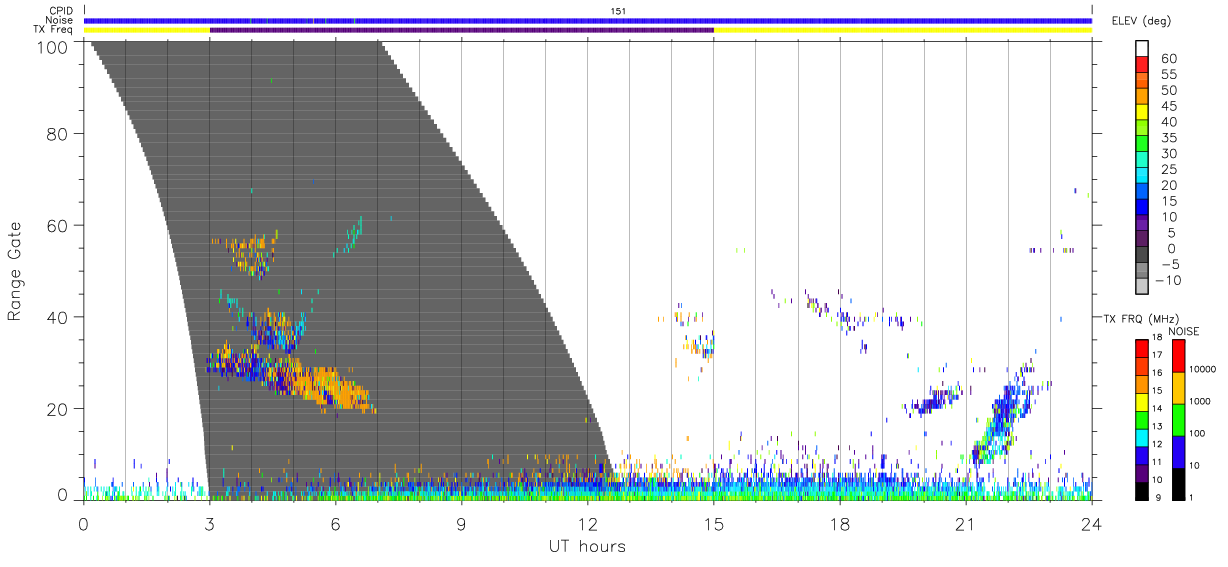Click the blue Noise bar at the top

tap(588, 20)
